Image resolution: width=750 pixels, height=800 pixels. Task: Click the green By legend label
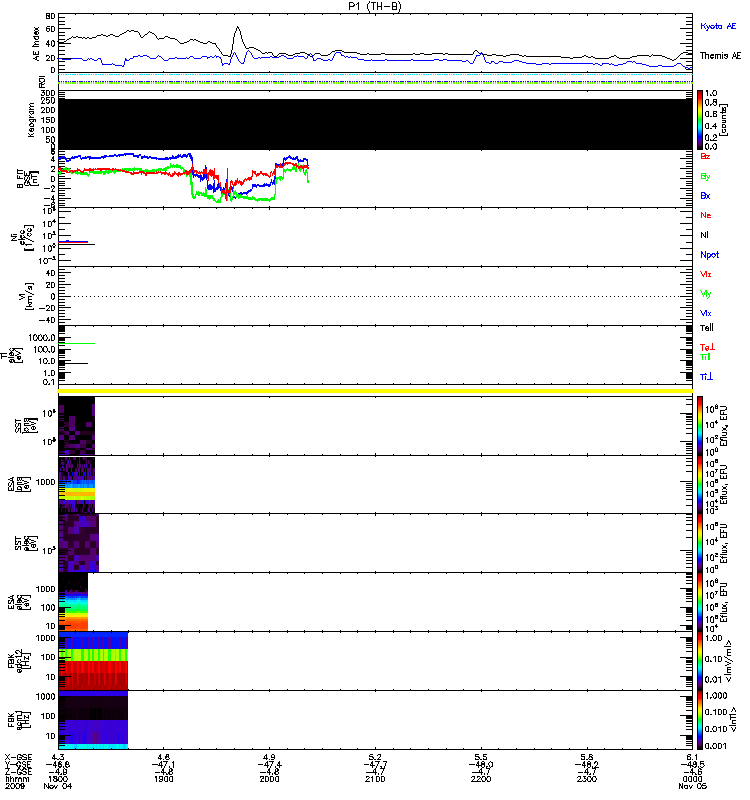pos(705,177)
